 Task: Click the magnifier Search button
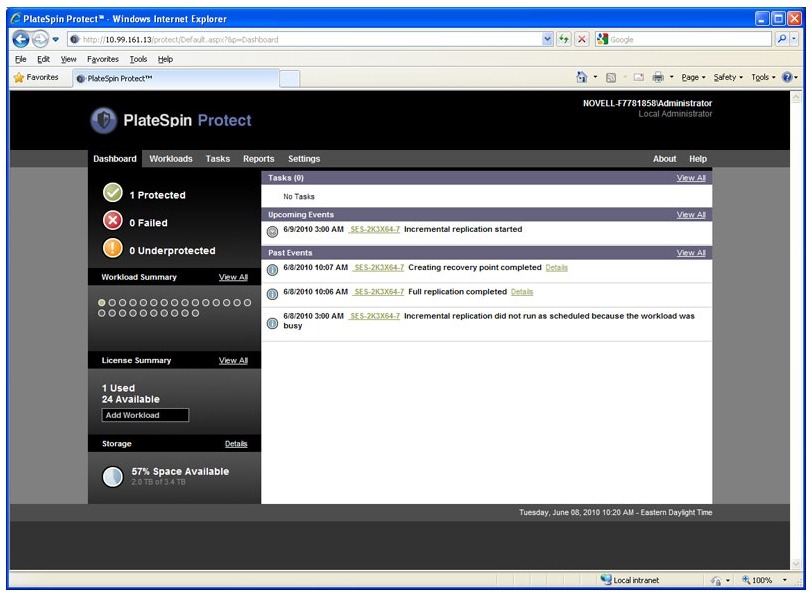(781, 39)
